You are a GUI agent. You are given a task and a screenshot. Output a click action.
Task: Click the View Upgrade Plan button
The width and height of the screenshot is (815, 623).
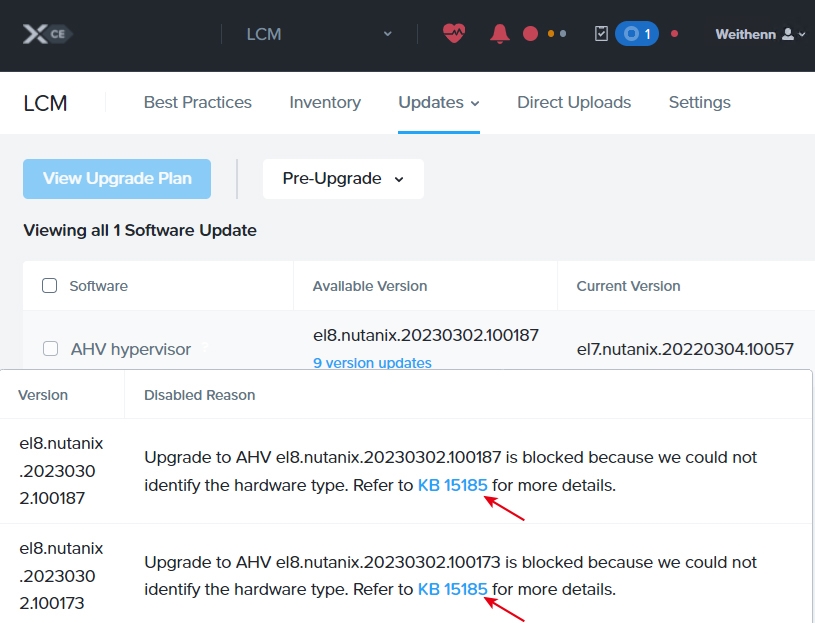pyautogui.click(x=117, y=179)
